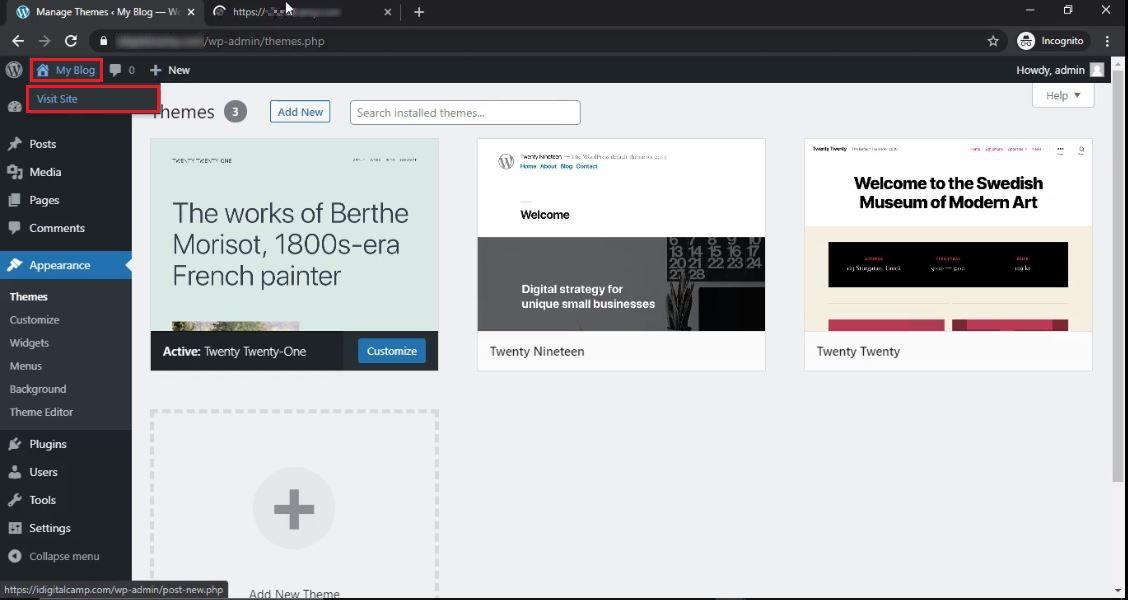Open the Themes submenu link
1128x600 pixels.
[x=29, y=296]
